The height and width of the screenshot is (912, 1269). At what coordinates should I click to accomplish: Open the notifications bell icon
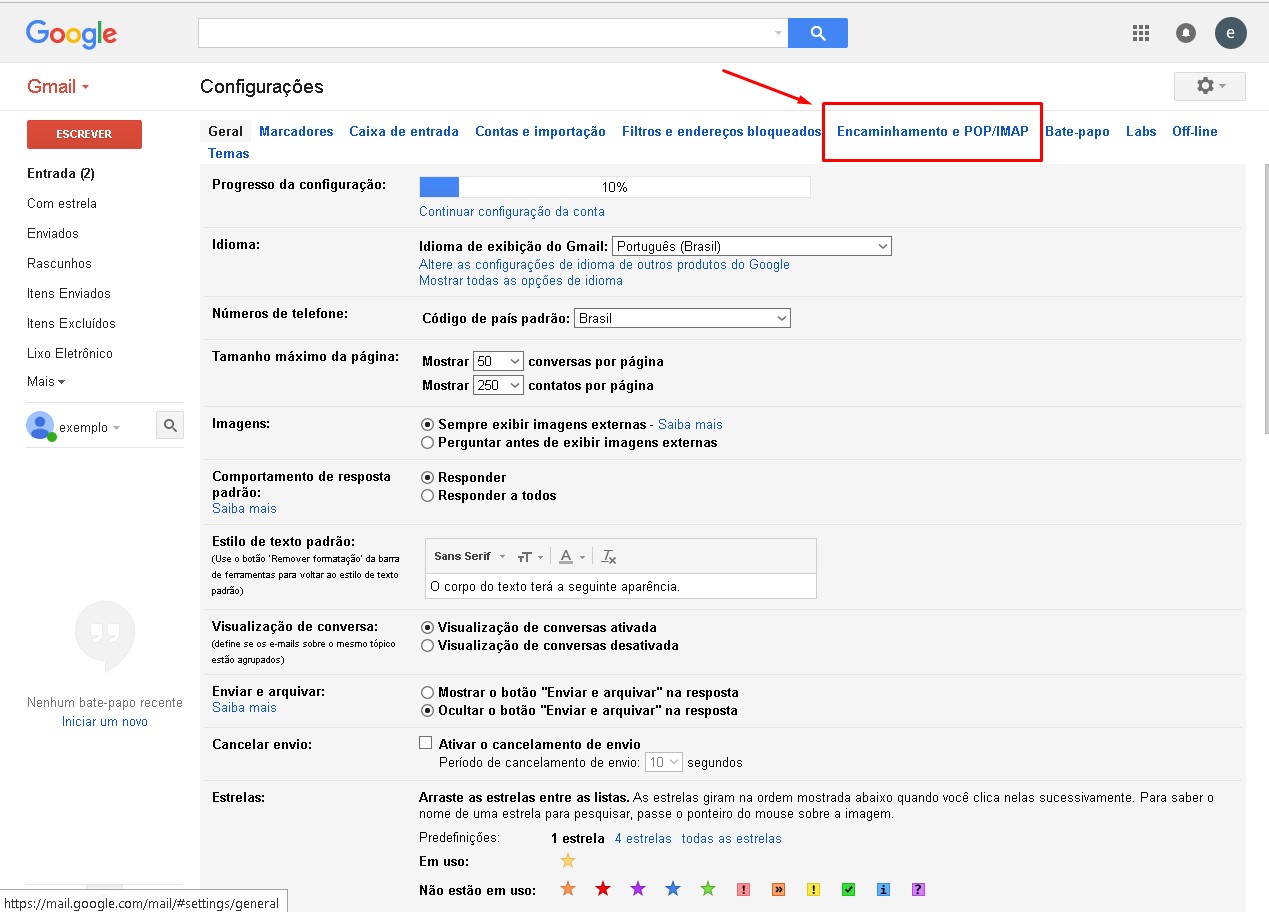tap(1186, 33)
